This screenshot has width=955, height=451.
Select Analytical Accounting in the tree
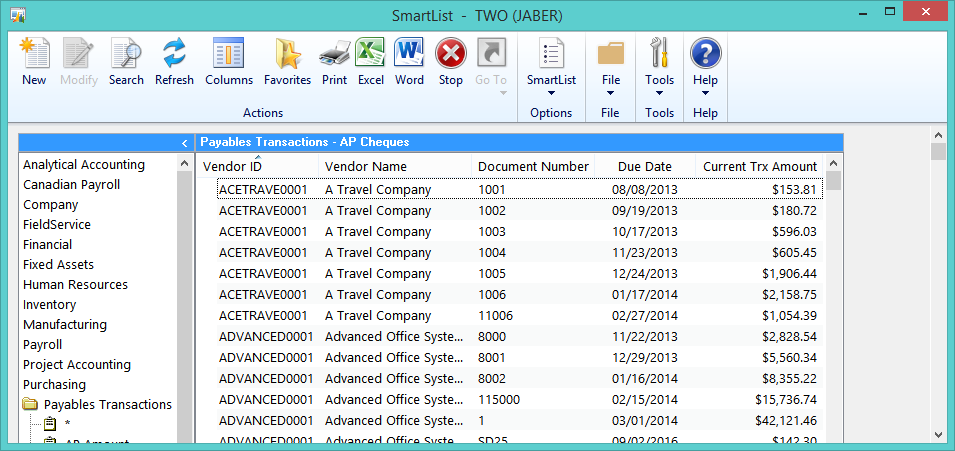pyautogui.click(x=84, y=165)
